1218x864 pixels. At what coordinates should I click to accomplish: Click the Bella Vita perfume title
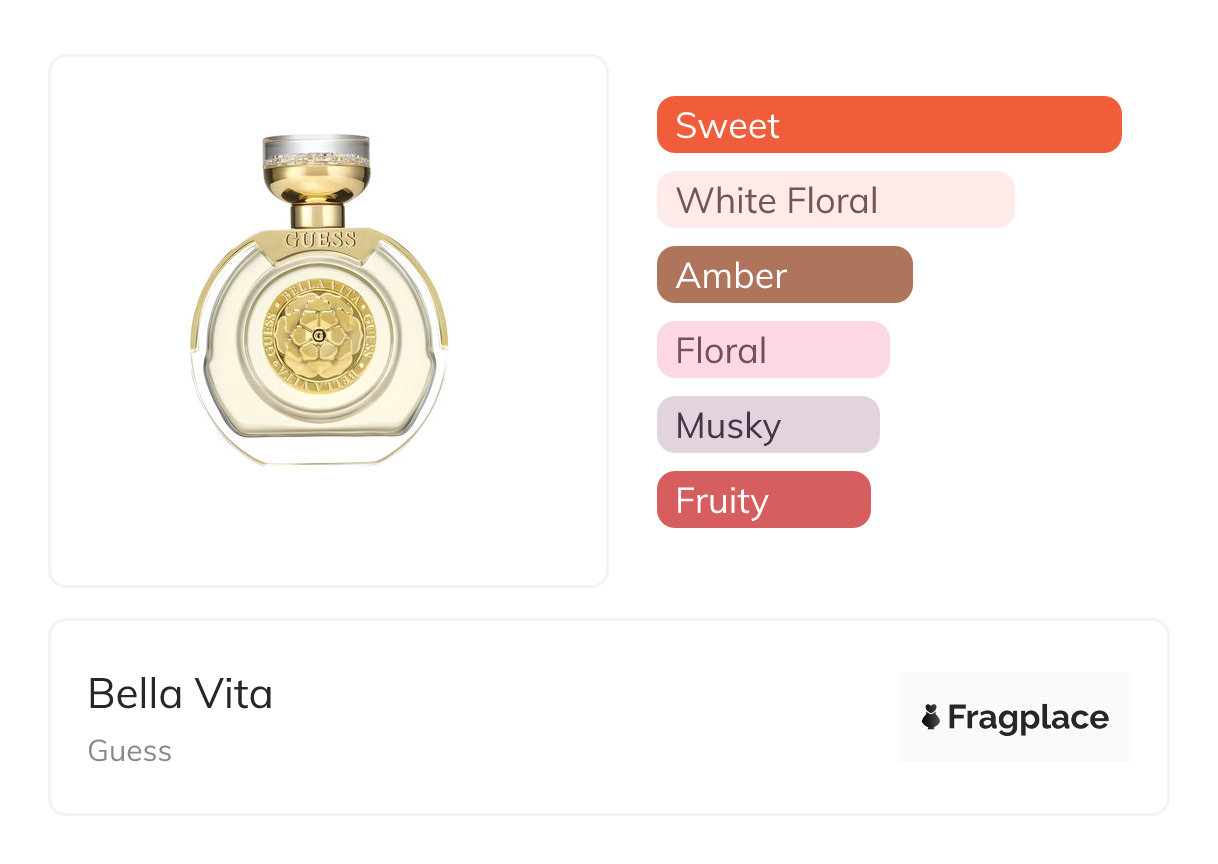pos(180,694)
